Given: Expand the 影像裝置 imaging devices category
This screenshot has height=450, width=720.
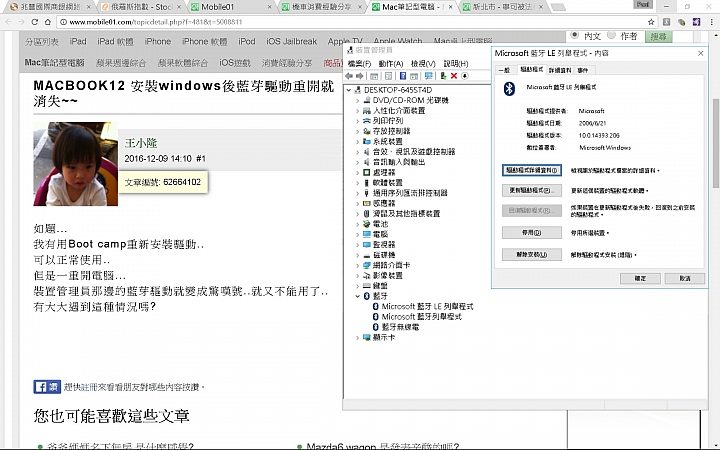Looking at the screenshot, I should click(357, 276).
